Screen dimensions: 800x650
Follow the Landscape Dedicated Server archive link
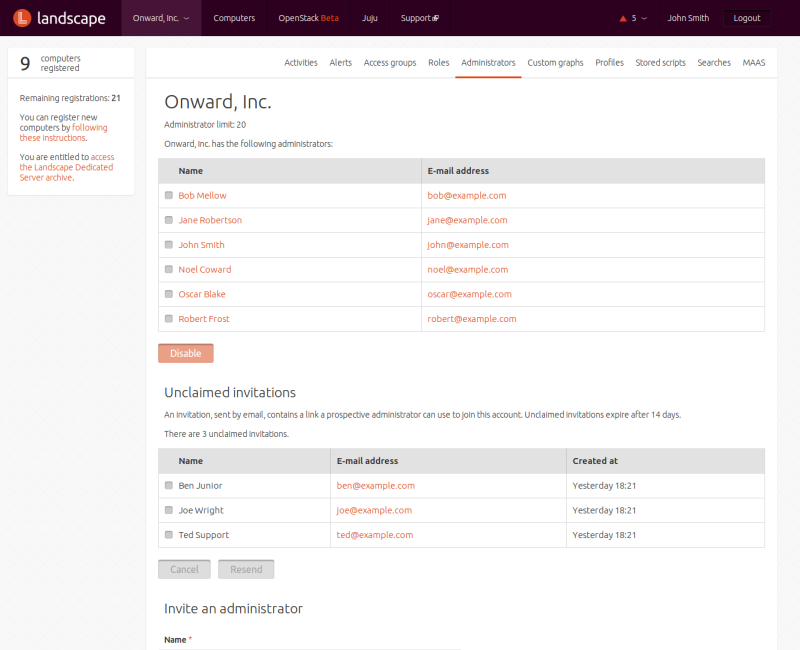(66, 167)
